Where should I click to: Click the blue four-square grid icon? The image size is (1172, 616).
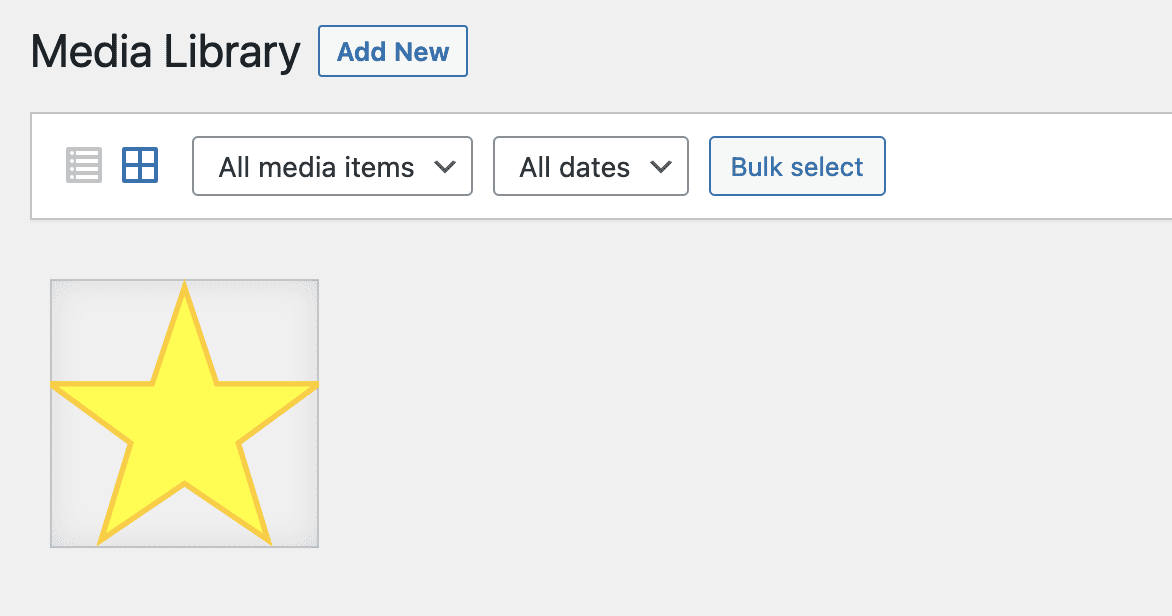[x=140, y=165]
